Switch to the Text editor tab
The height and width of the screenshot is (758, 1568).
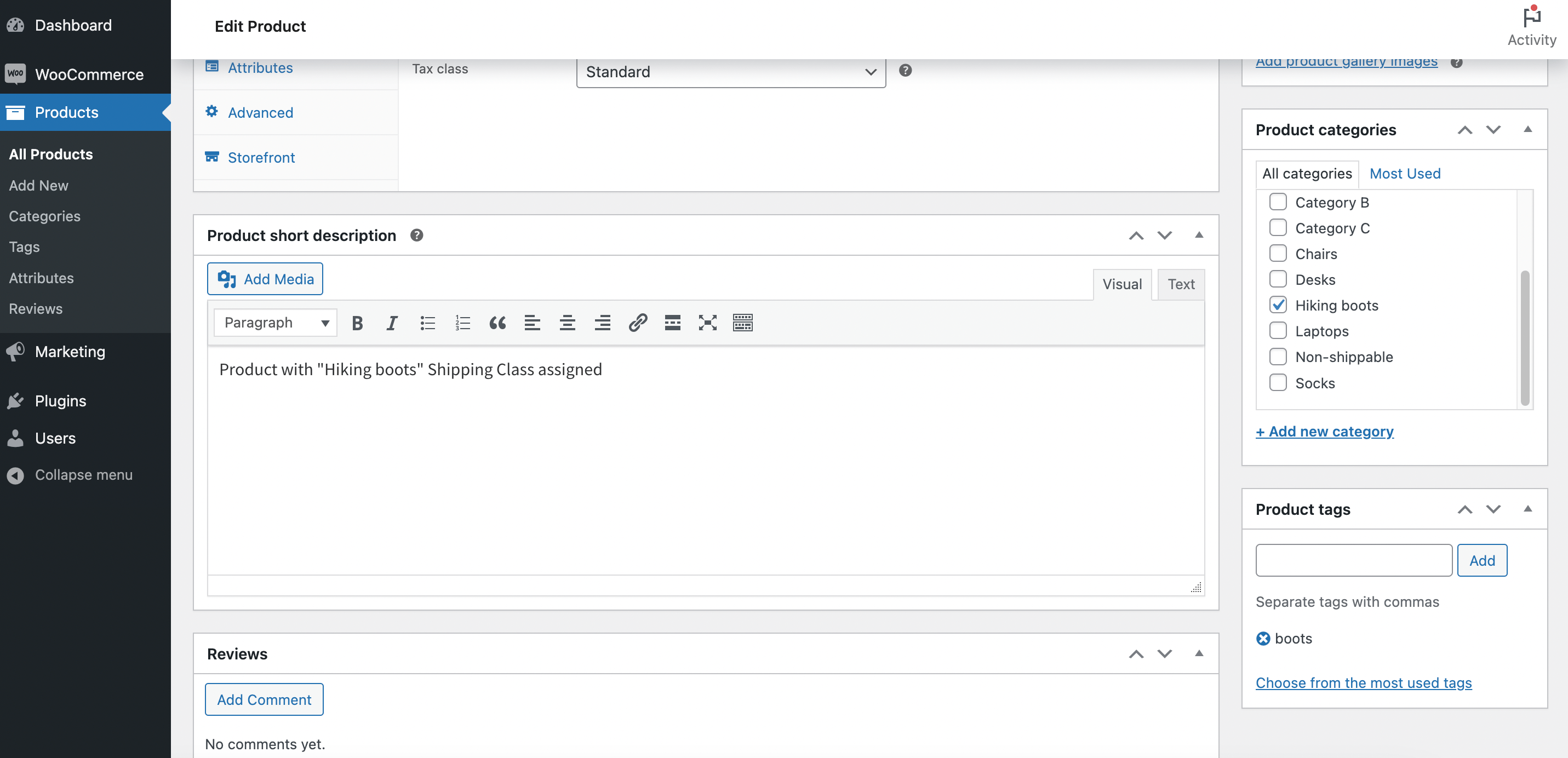[1180, 283]
